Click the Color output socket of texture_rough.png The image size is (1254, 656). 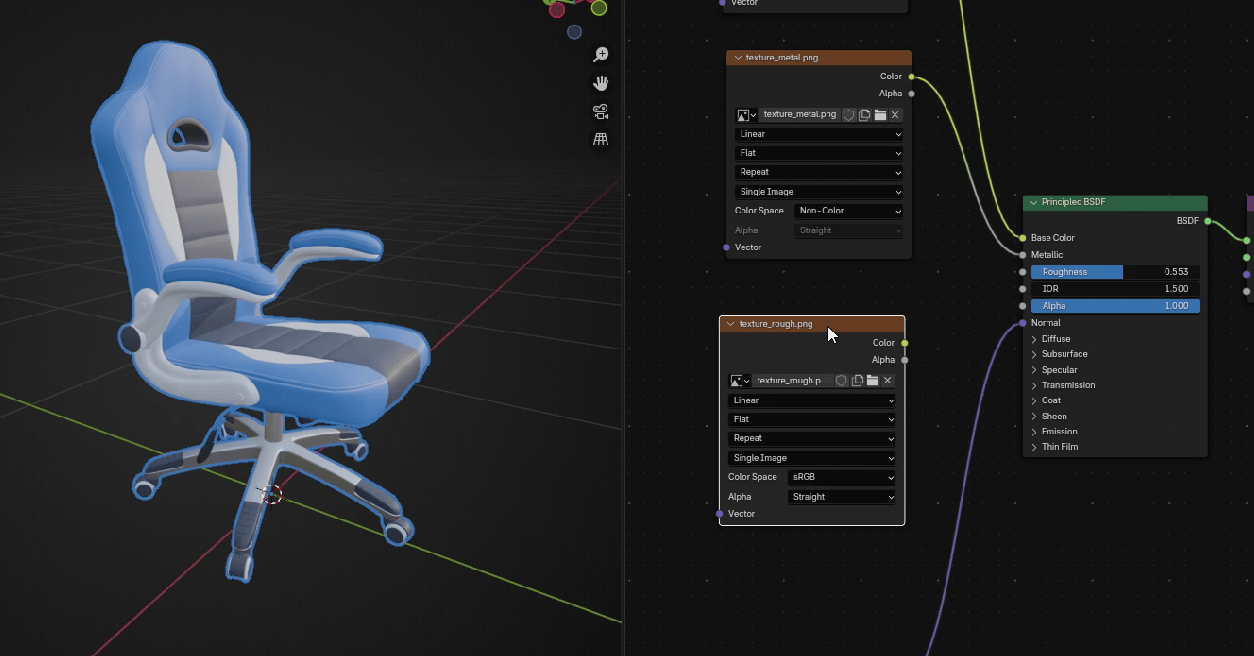(x=905, y=343)
